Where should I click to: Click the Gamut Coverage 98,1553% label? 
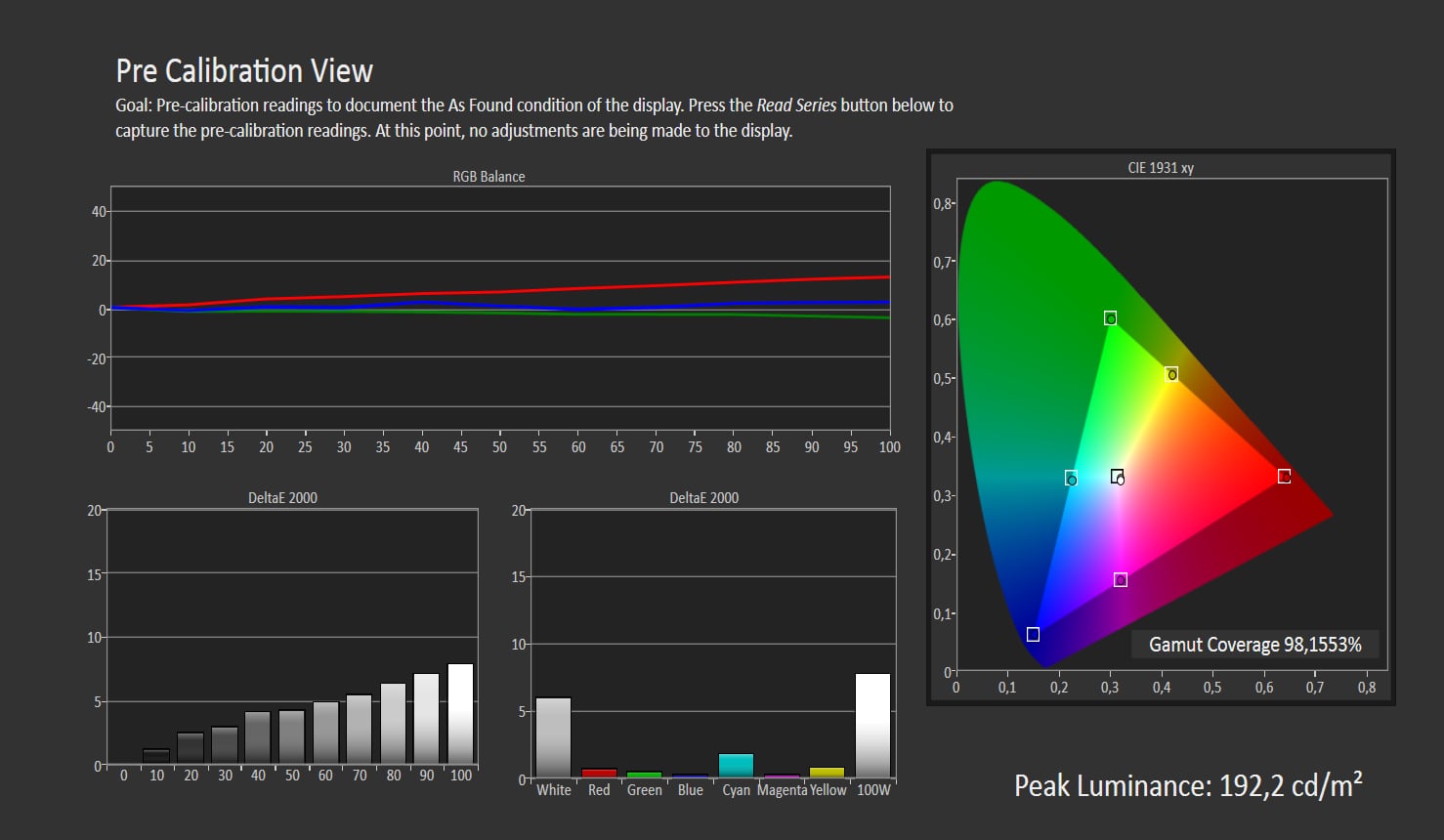(x=1254, y=645)
